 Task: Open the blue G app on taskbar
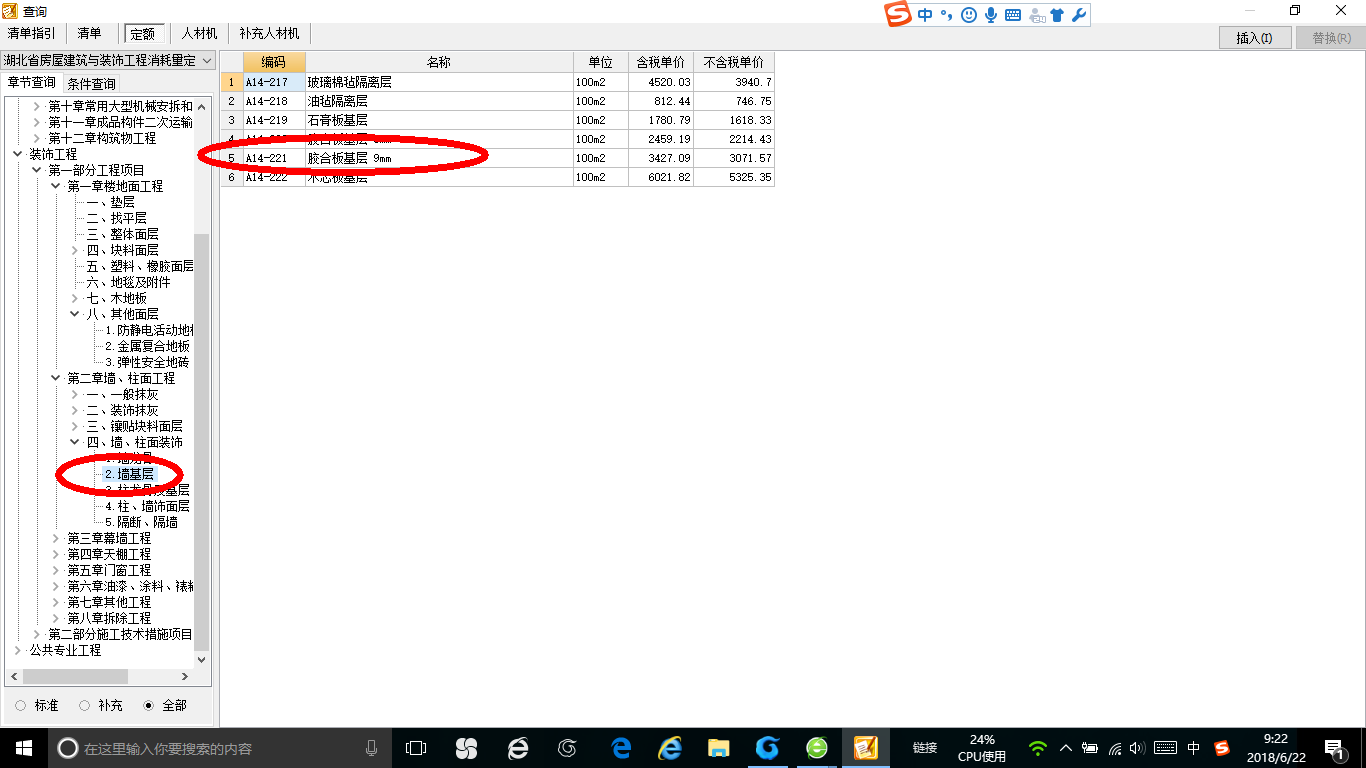(x=767, y=748)
